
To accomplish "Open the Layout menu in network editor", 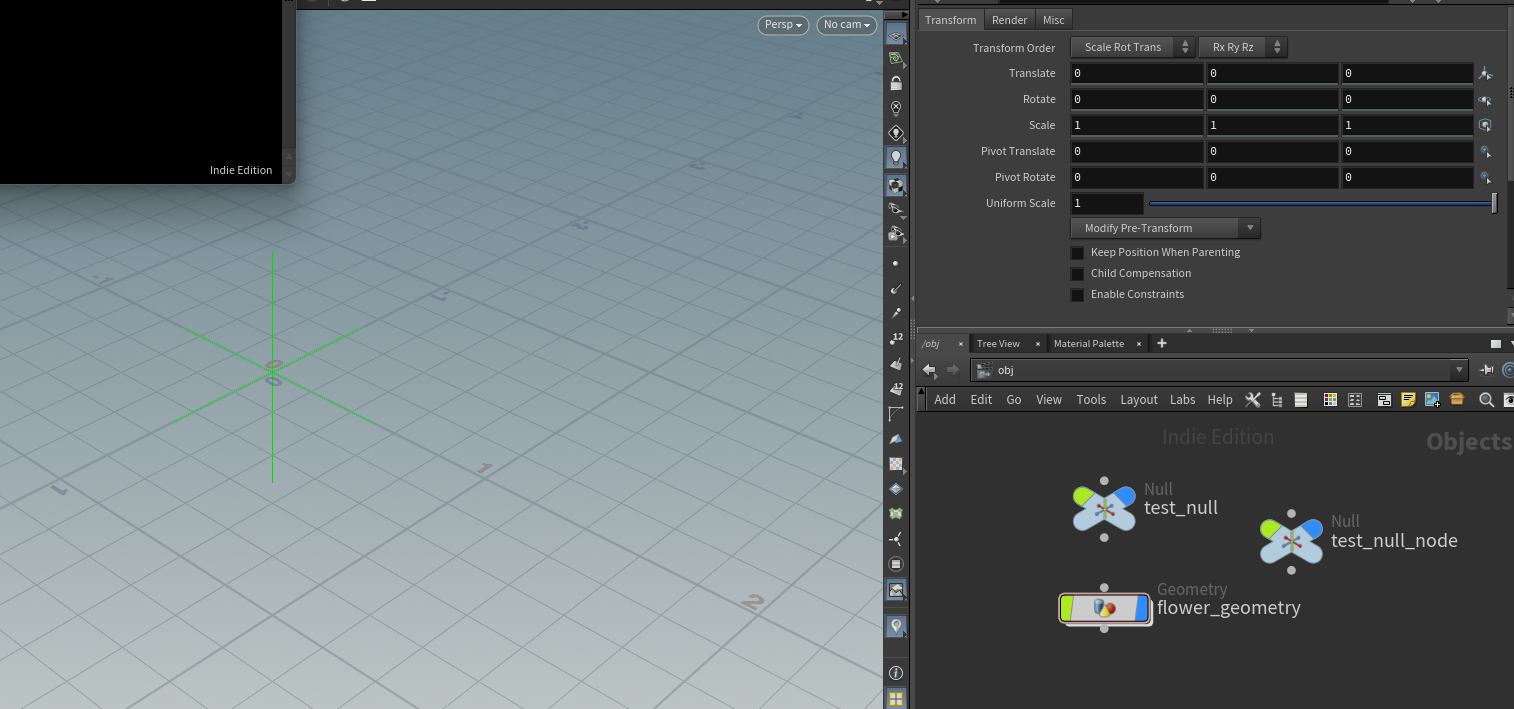I will 1138,400.
